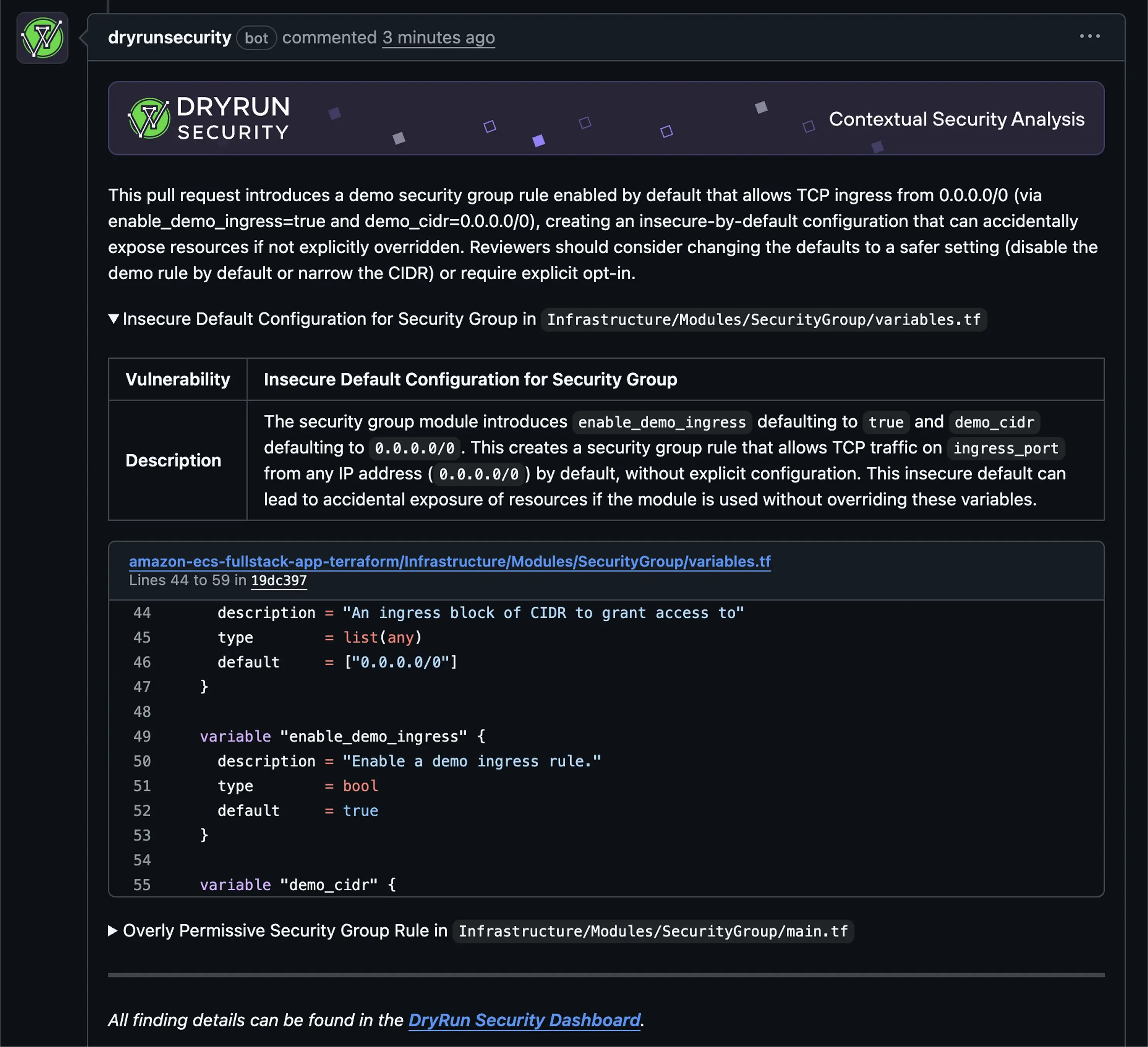Screen dimensions: 1148x1047
Task: Click line number 44 in the snippet
Action: click(142, 613)
